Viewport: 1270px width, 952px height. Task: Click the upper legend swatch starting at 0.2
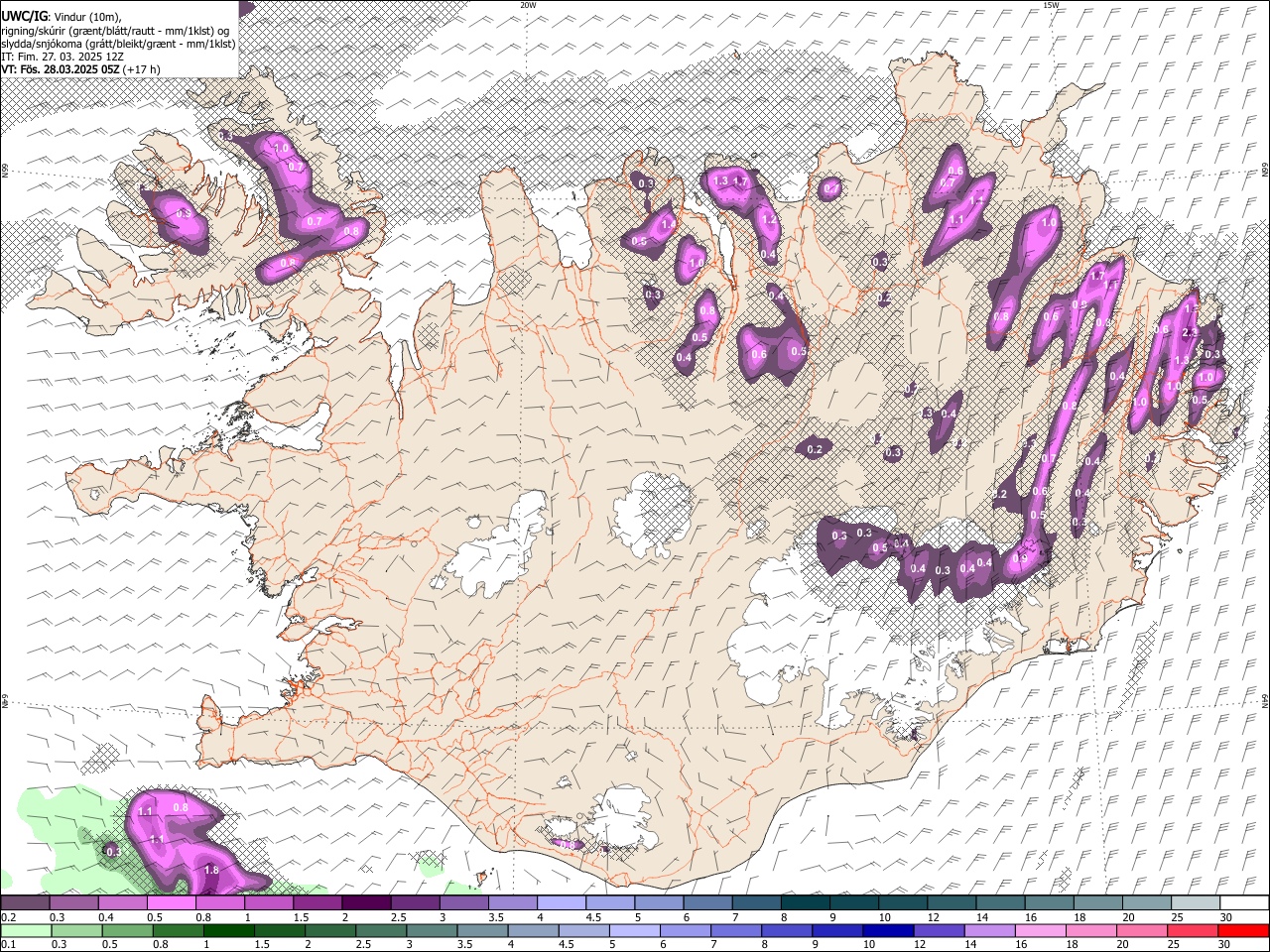click(x=26, y=903)
